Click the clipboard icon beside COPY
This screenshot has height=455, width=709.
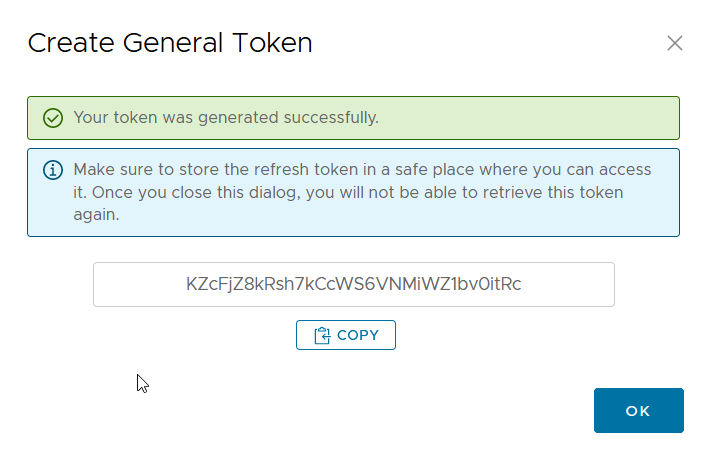(322, 336)
